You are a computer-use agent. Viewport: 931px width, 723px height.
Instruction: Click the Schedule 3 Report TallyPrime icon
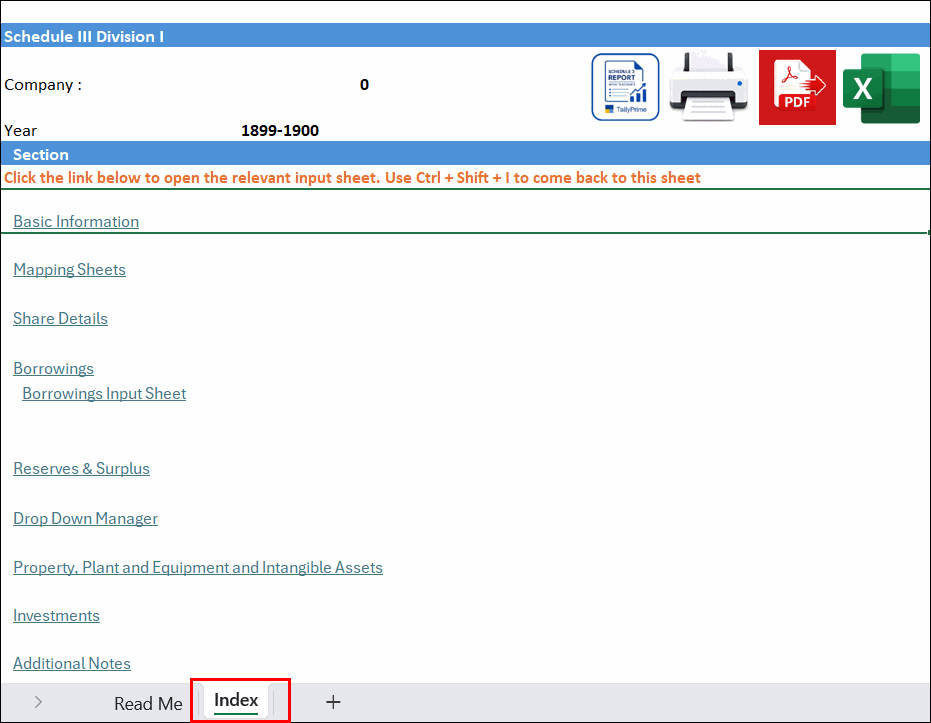coord(625,87)
